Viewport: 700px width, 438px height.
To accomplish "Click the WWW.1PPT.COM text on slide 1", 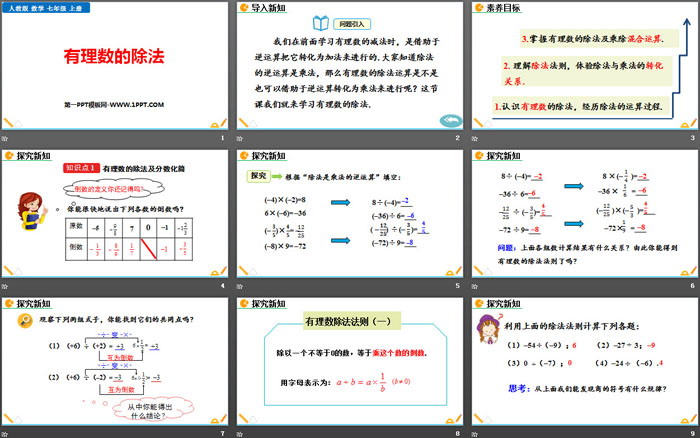I will (137, 105).
